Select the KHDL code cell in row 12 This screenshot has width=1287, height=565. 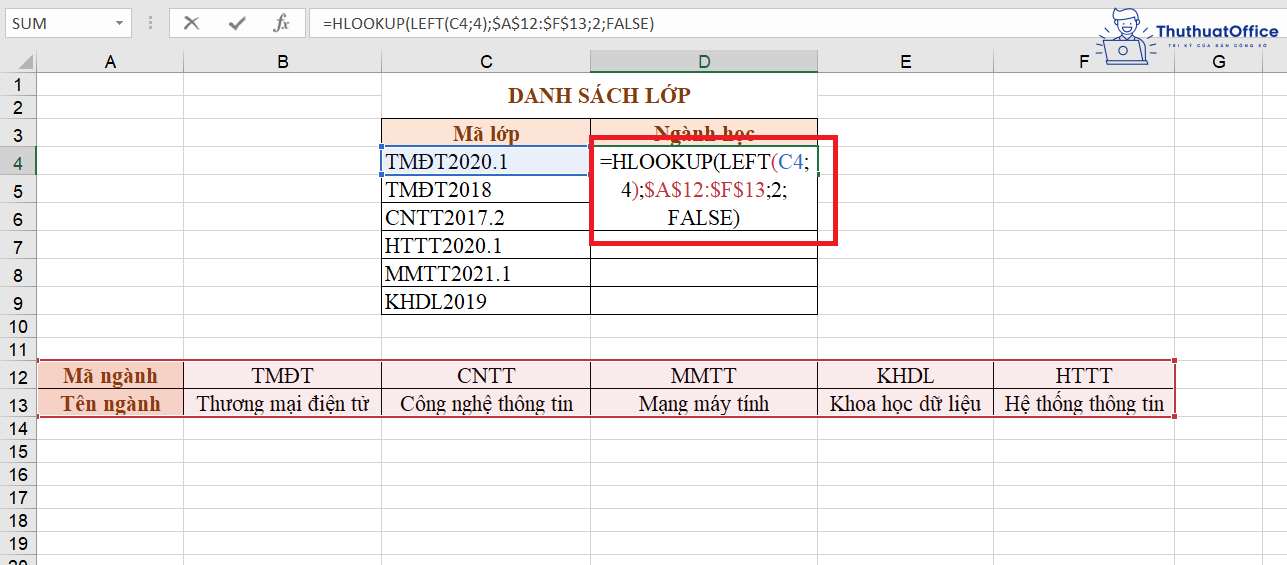(905, 376)
